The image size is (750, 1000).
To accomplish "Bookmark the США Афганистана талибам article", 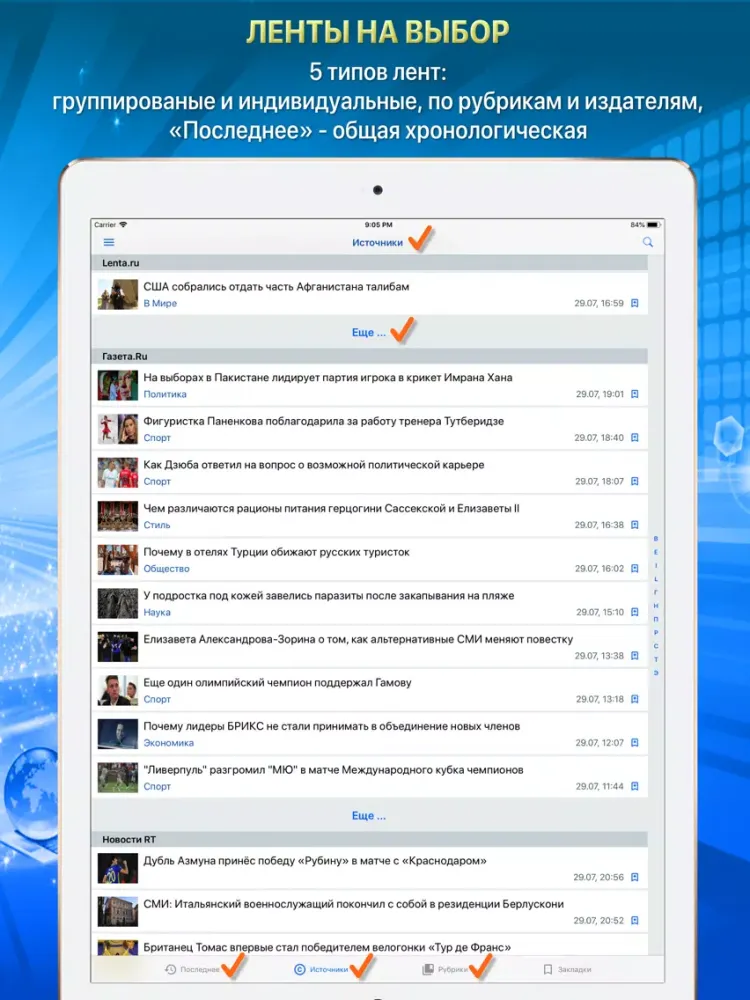I will coord(635,304).
